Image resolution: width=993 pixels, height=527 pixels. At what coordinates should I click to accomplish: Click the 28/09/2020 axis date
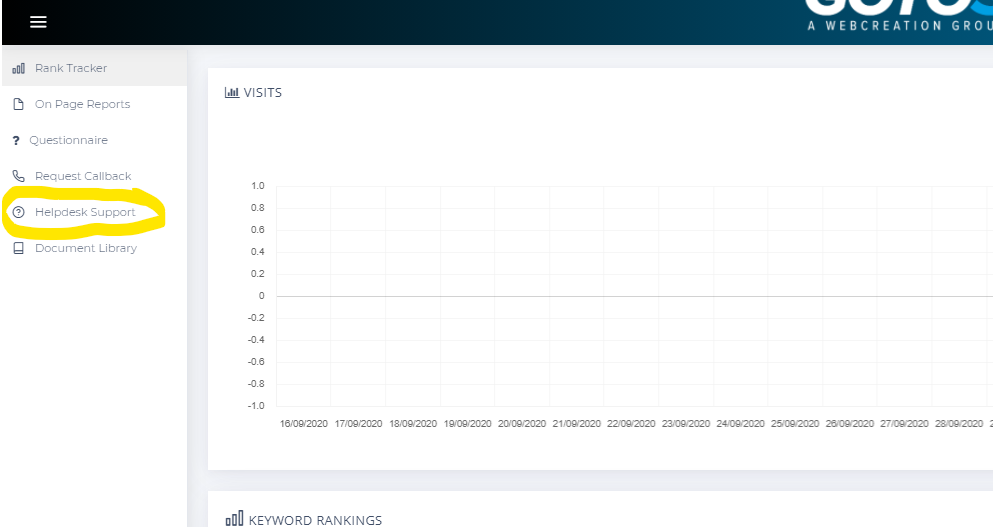tap(959, 424)
